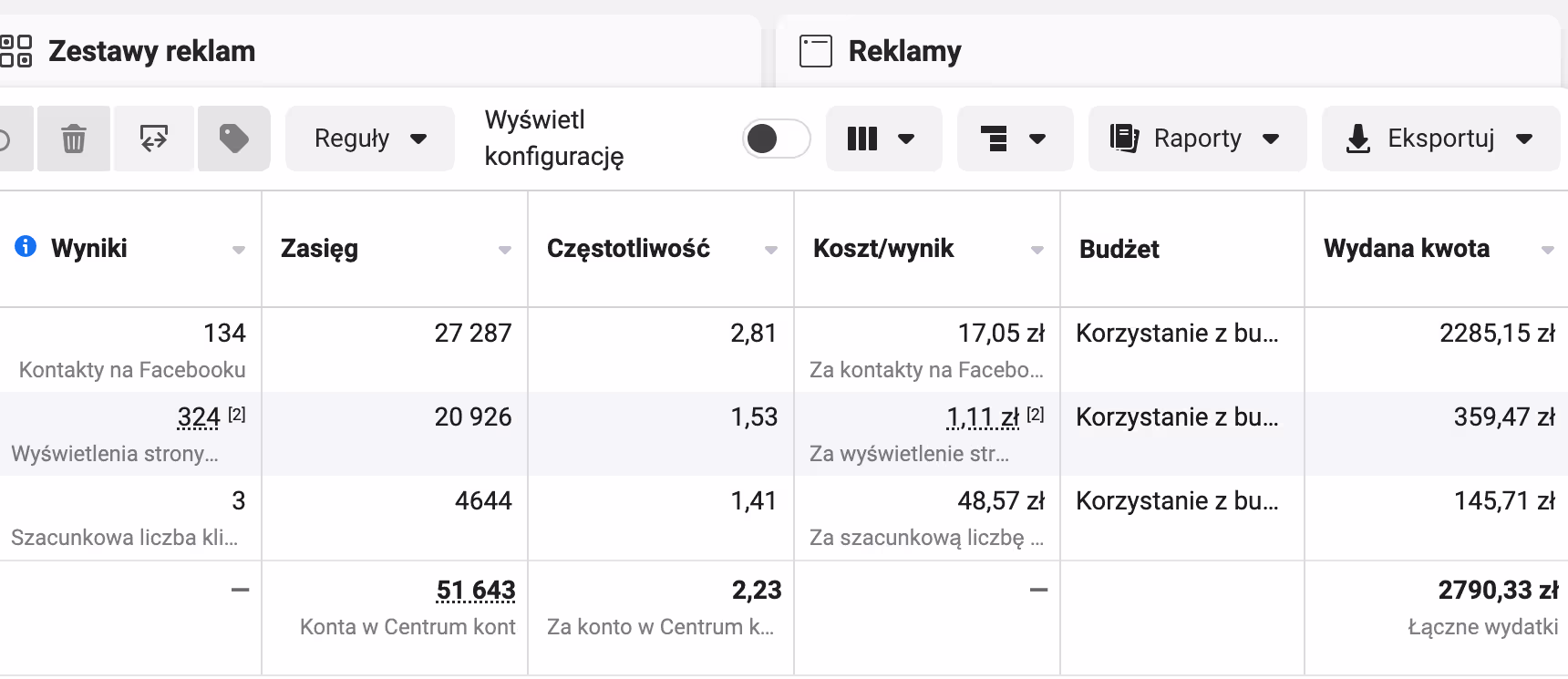The height and width of the screenshot is (679, 1568).
Task: Click the 3 results cell
Action: point(239,501)
